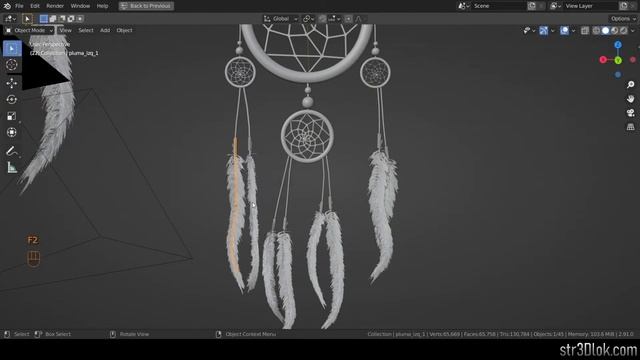Viewport: 640px width, 360px height.
Task: Click the green Y axis gizmo
Action: [618, 60]
